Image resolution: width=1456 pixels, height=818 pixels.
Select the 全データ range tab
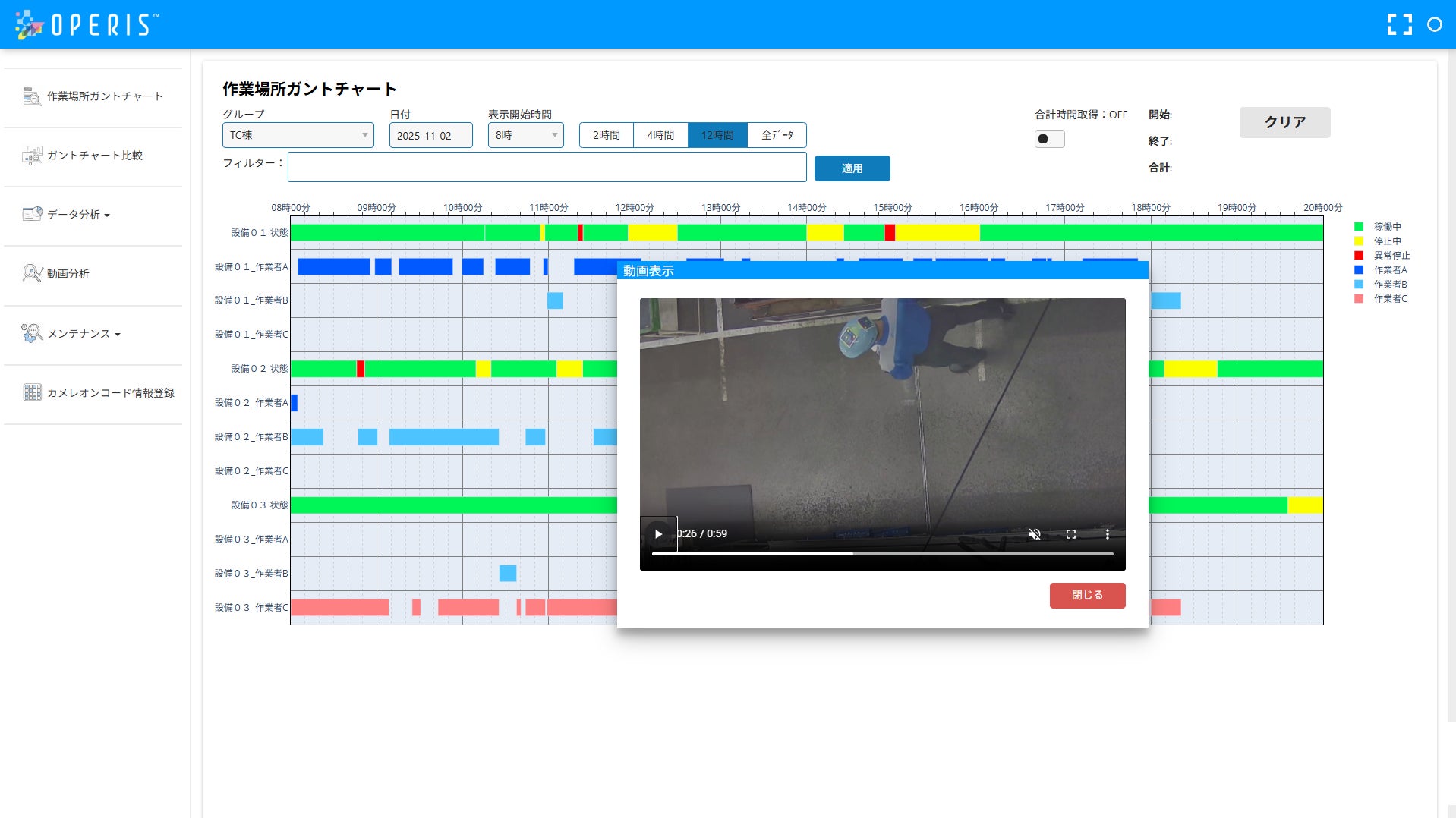point(777,135)
